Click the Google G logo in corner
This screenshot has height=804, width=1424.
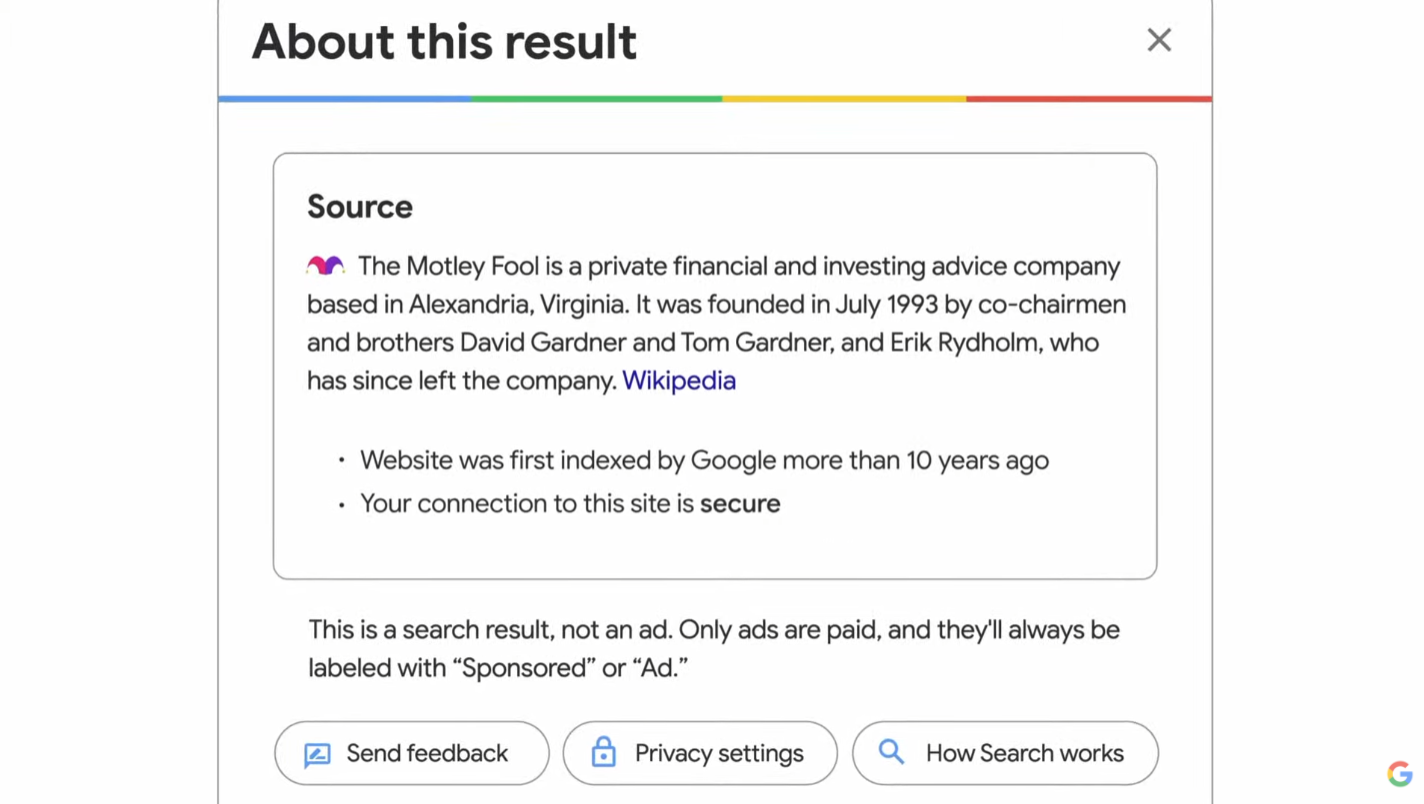pyautogui.click(x=1399, y=773)
